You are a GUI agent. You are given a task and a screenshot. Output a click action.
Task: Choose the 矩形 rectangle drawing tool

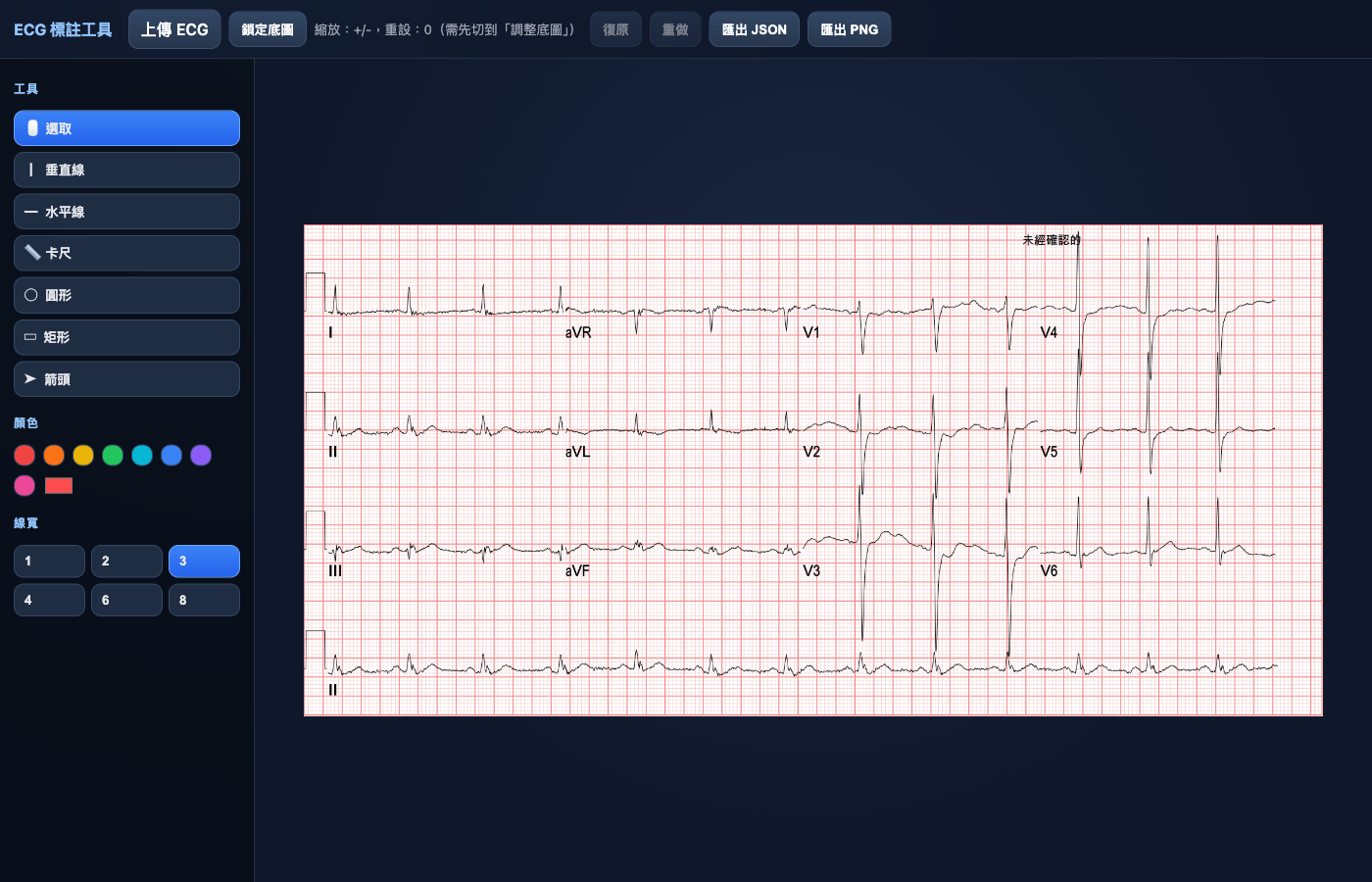click(x=126, y=337)
